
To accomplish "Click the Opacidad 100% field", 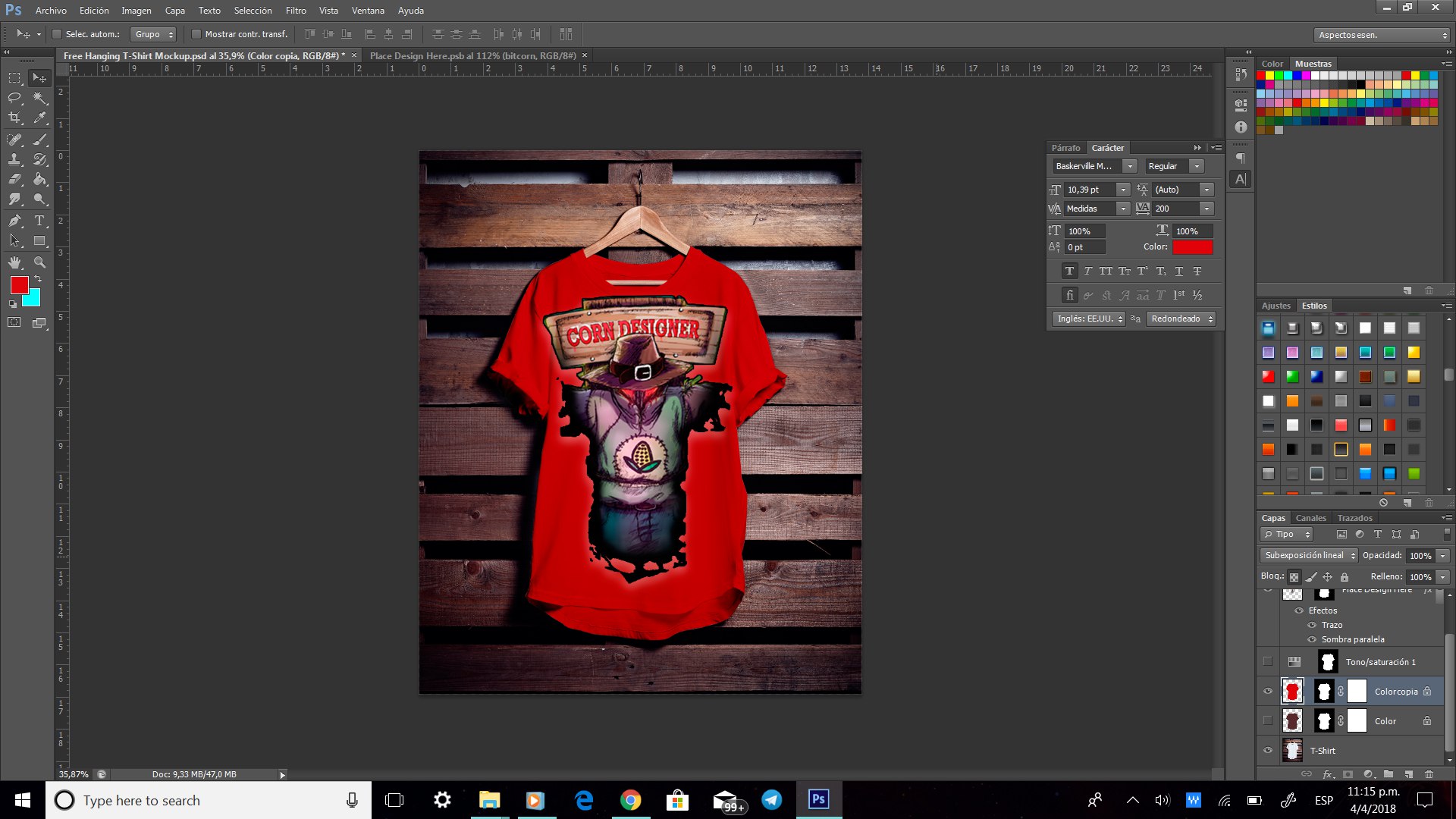I will point(1420,556).
